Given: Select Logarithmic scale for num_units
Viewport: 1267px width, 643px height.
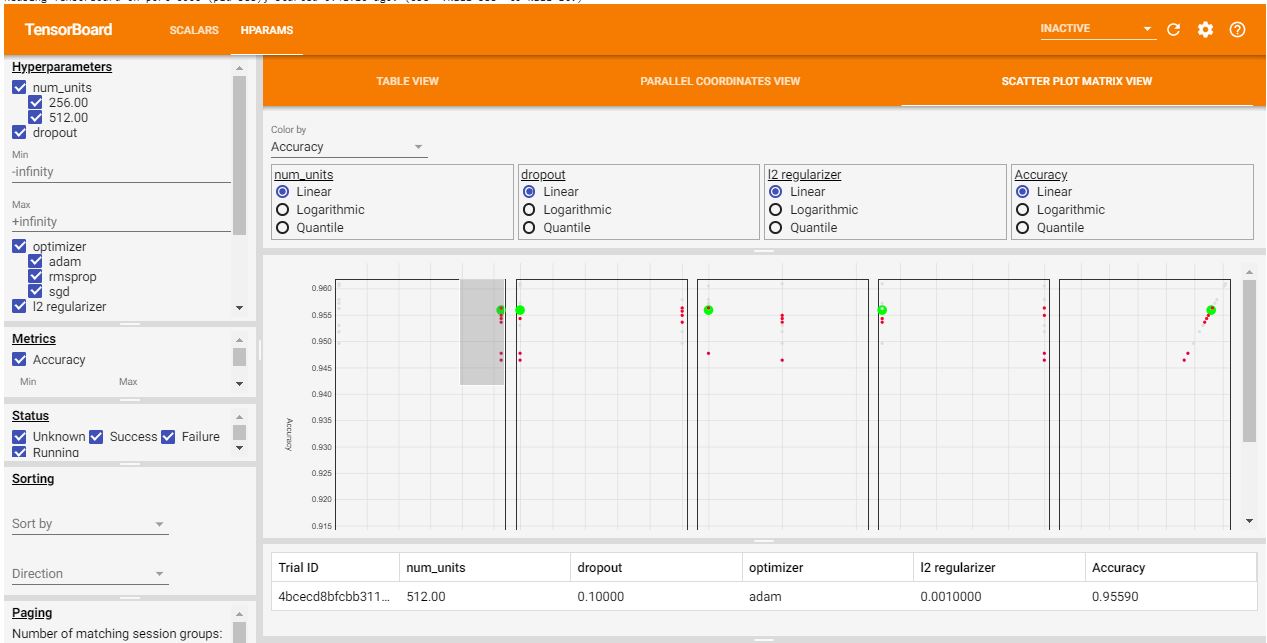Looking at the screenshot, I should [283, 210].
